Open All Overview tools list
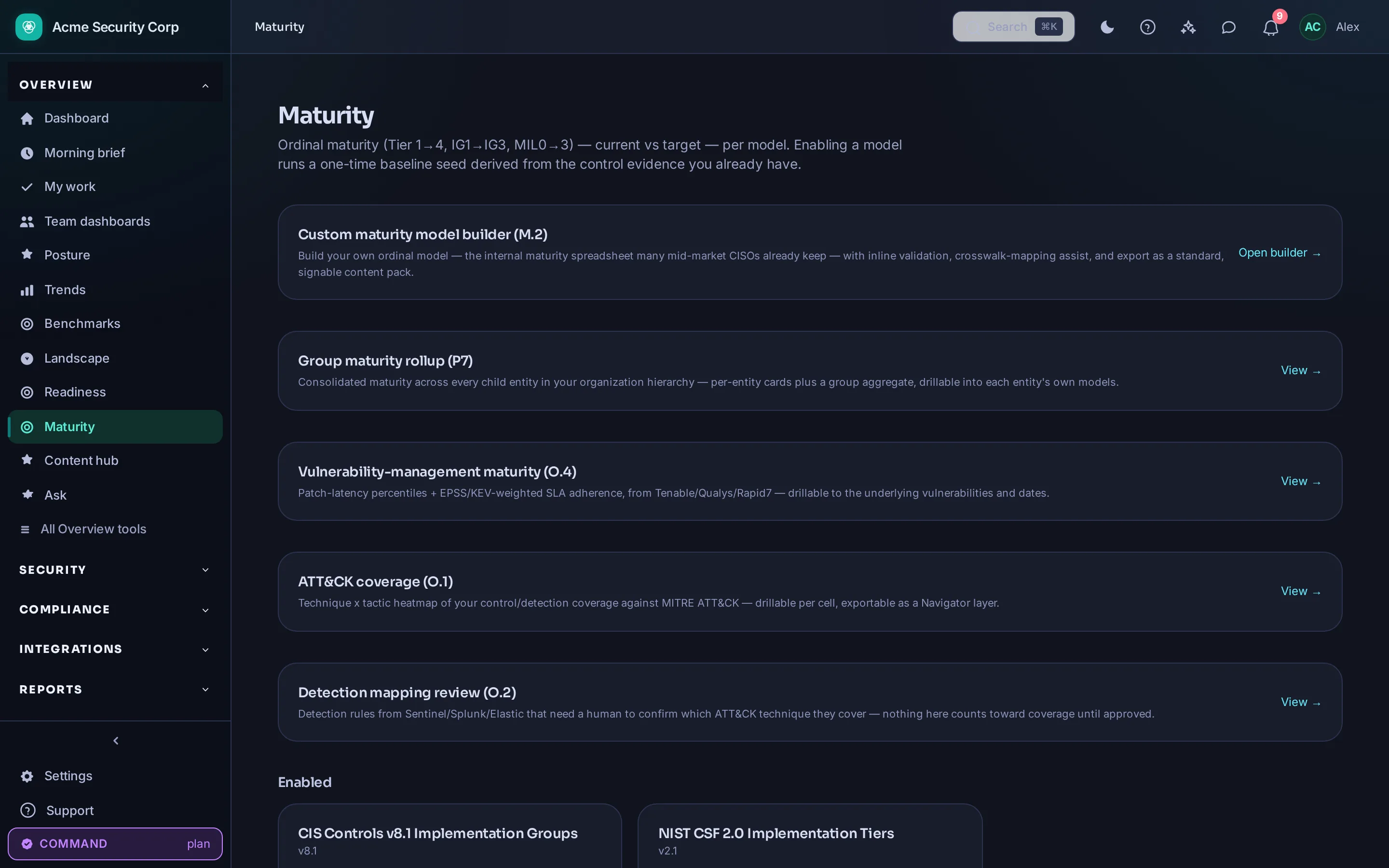The image size is (1389, 868). [115, 529]
